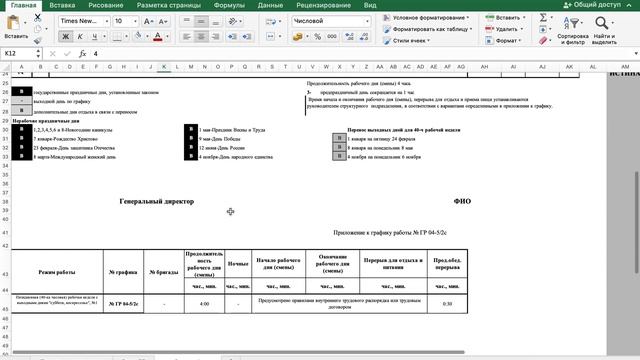Apply fill color bucket

tap(138, 36)
